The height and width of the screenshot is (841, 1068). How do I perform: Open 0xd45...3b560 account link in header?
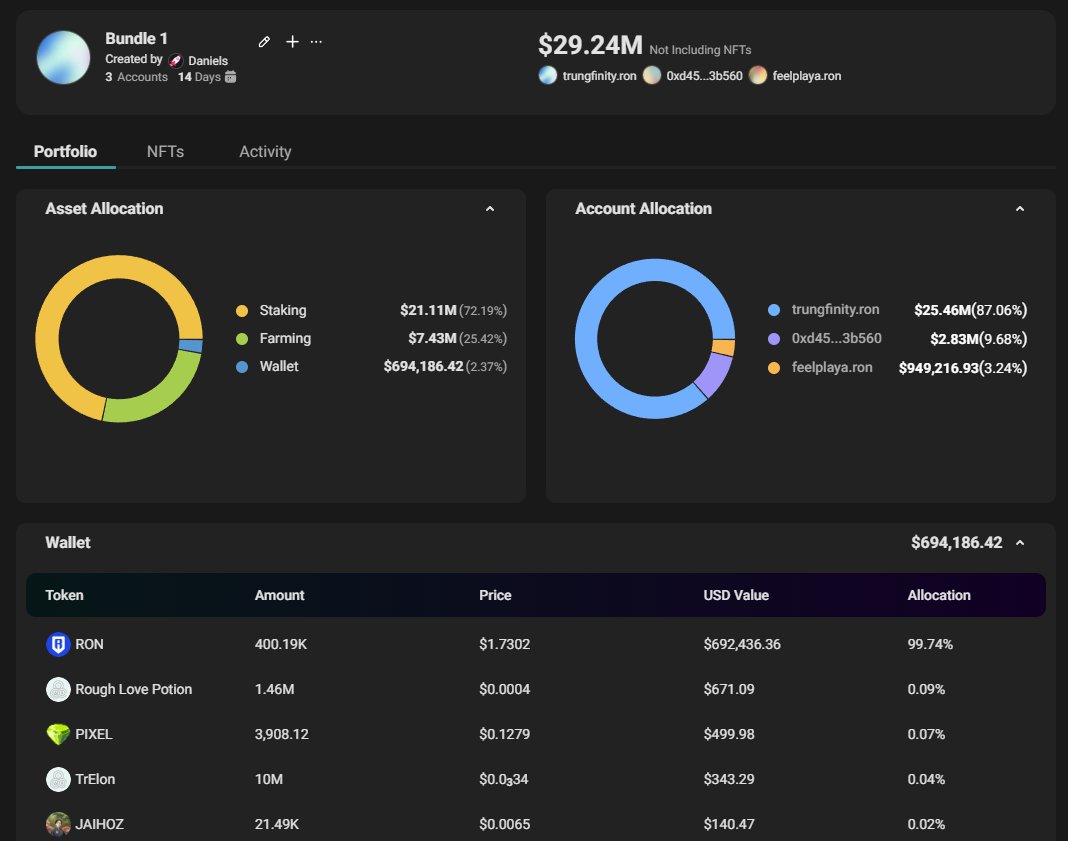pos(704,76)
